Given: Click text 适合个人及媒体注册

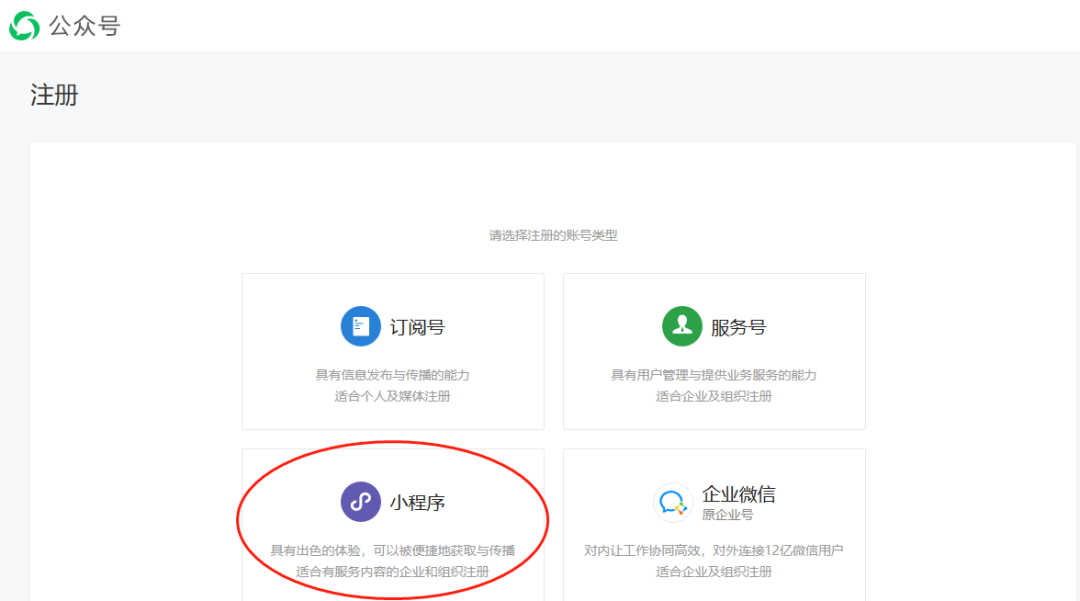Looking at the screenshot, I should pos(393,397).
